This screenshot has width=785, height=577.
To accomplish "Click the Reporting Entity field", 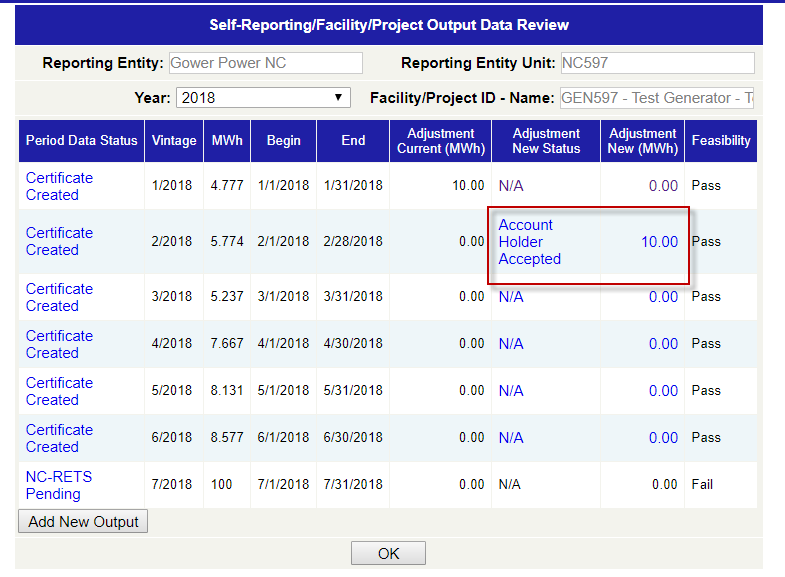I will pyautogui.click(x=265, y=63).
